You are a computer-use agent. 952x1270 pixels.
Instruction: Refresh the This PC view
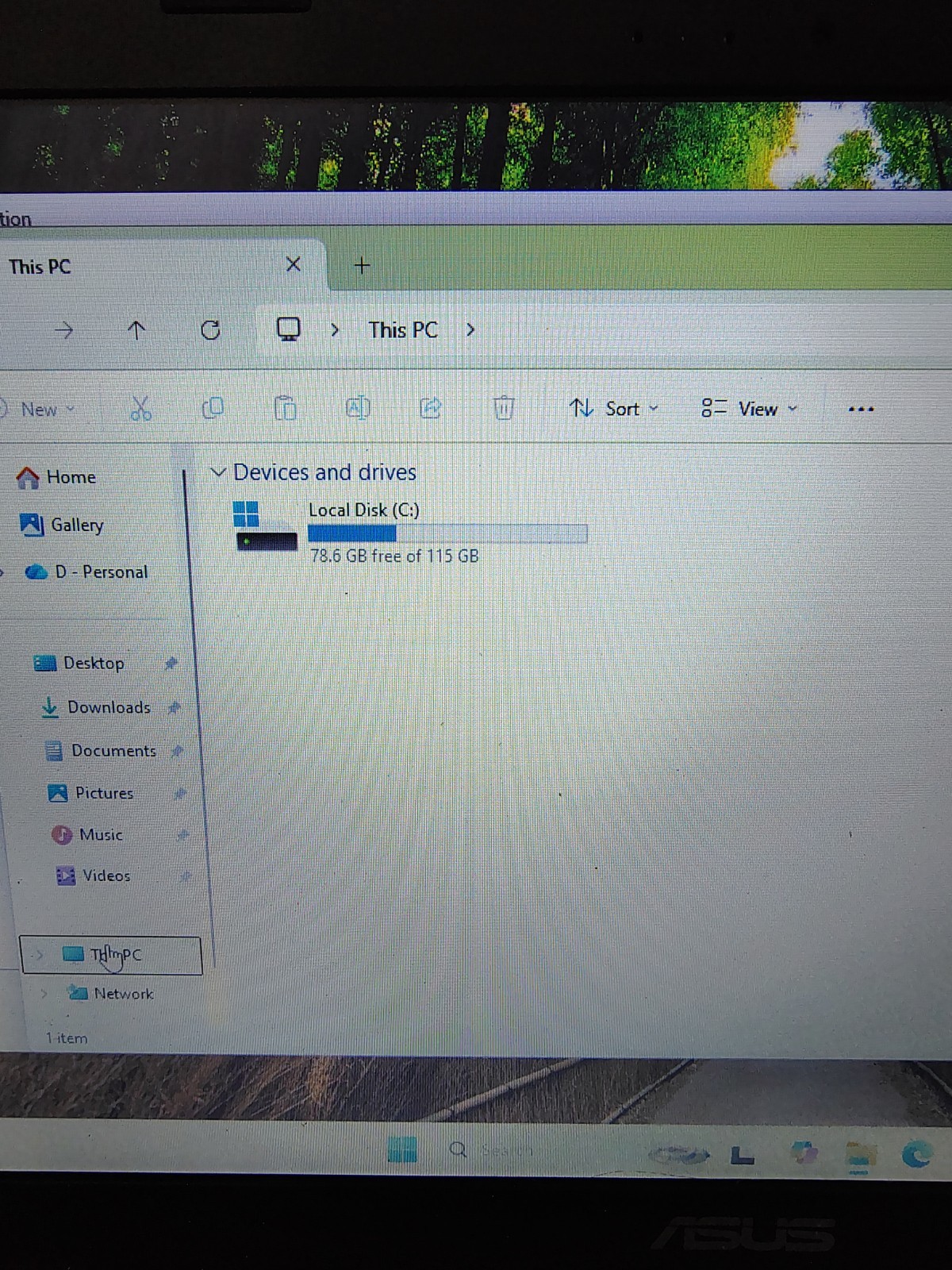pyautogui.click(x=210, y=329)
